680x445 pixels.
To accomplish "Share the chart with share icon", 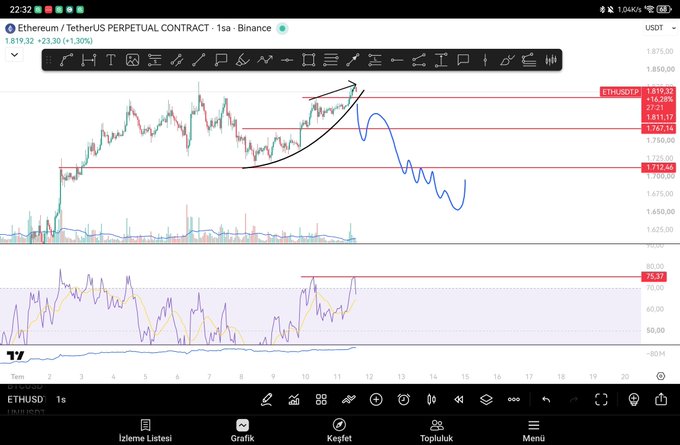I will click(661, 399).
